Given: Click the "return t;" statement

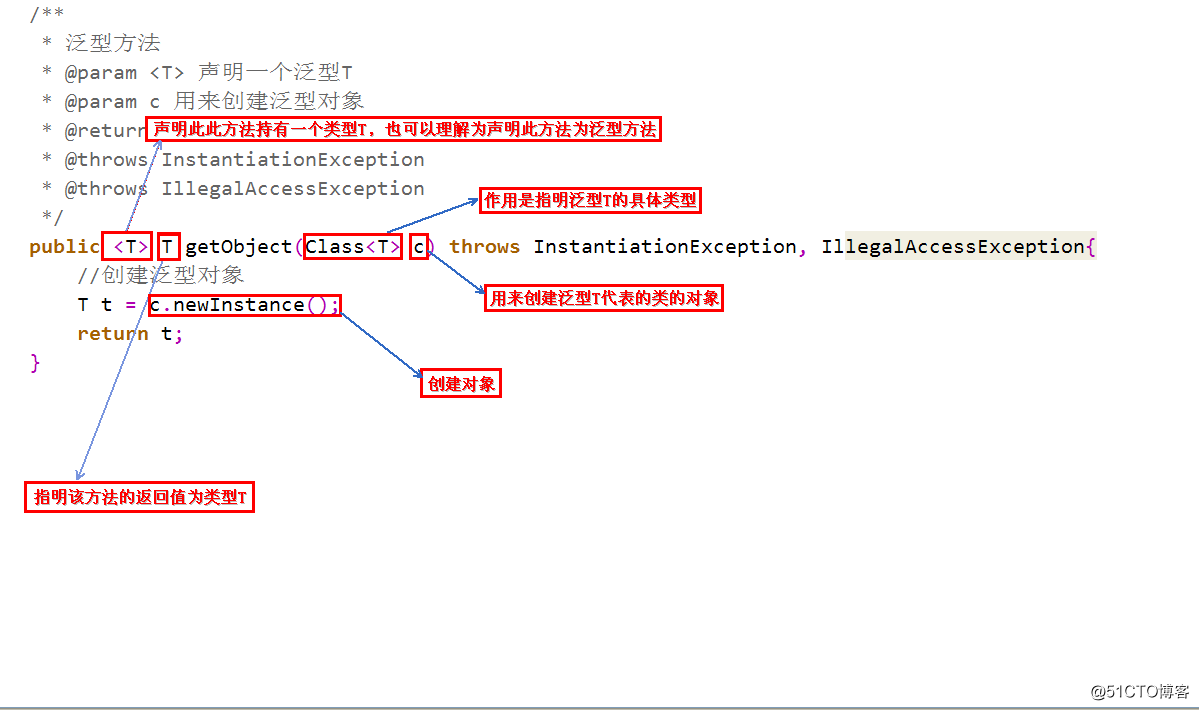Looking at the screenshot, I should pyautogui.click(x=130, y=334).
